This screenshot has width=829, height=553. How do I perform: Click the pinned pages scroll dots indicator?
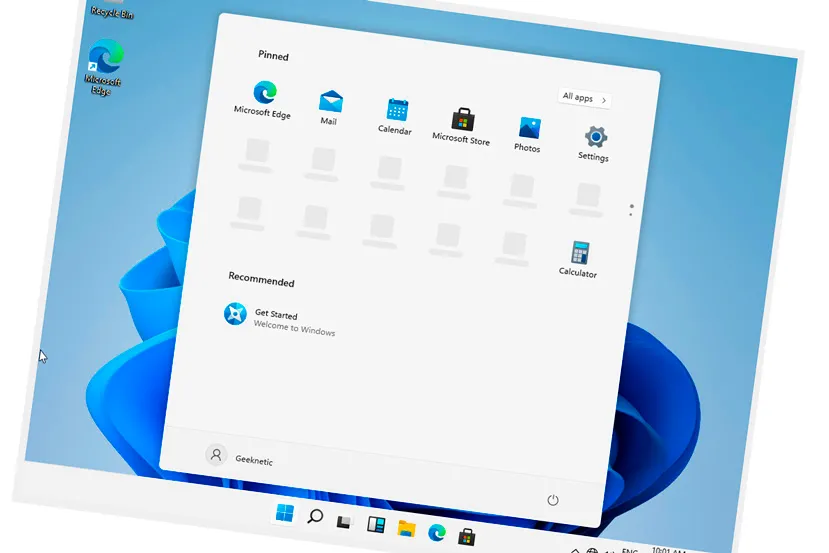(631, 210)
